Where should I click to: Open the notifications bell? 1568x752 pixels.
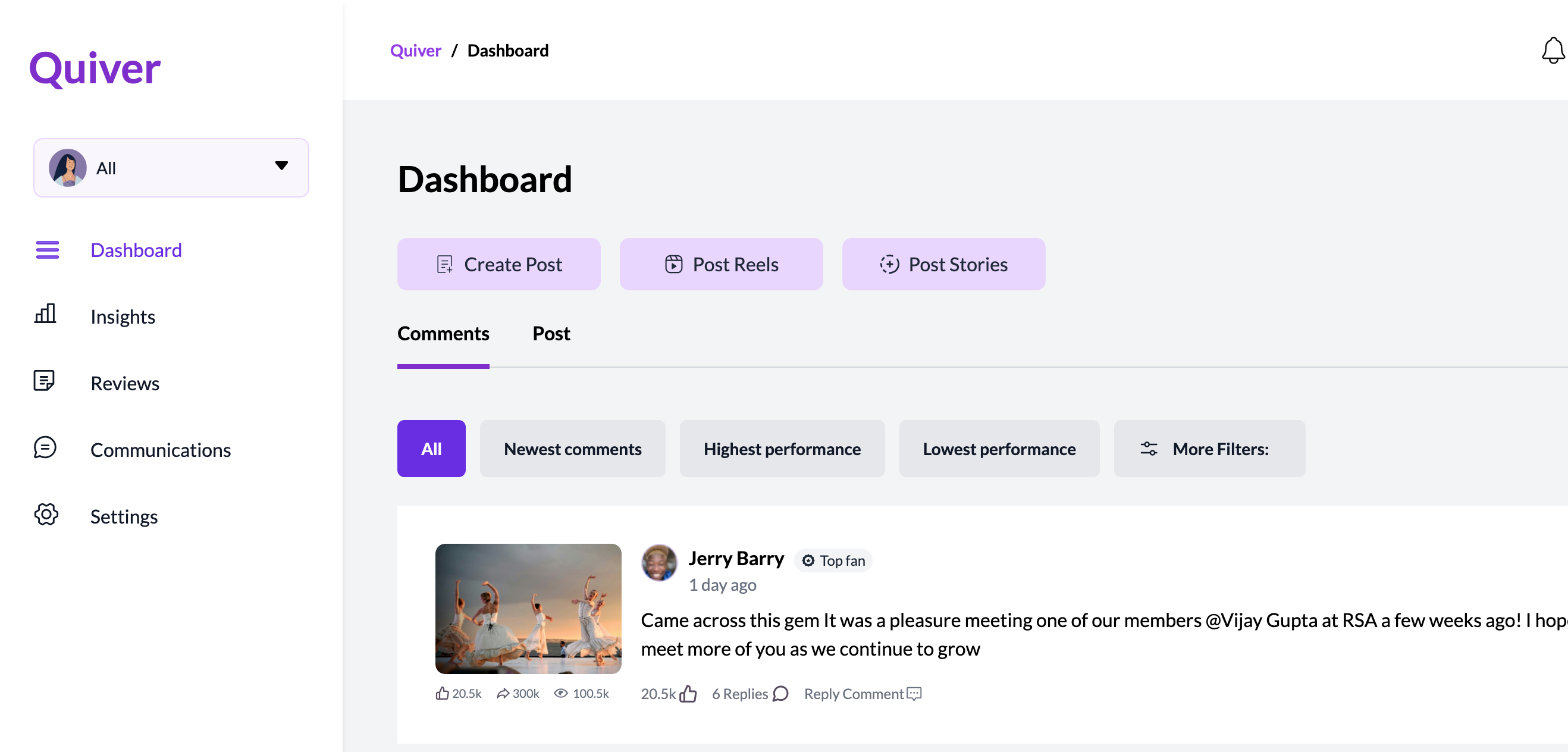[x=1553, y=51]
